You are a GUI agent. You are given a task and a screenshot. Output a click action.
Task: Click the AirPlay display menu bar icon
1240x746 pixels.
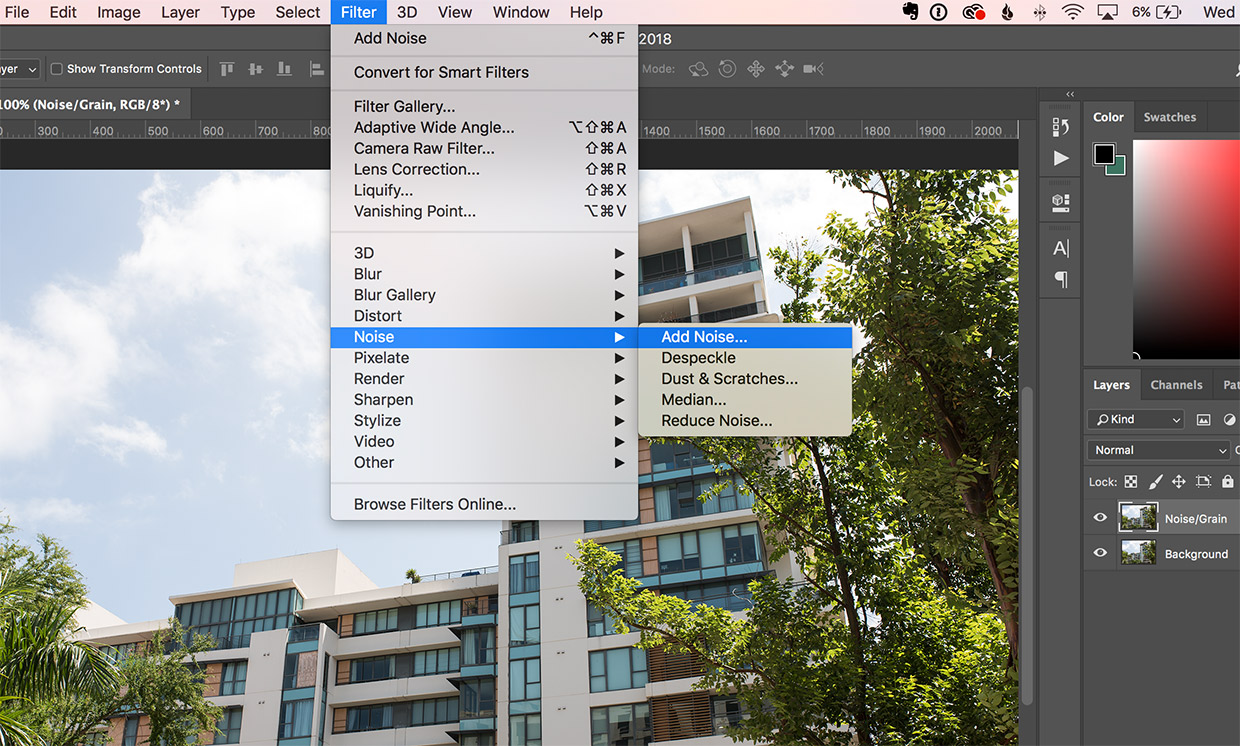click(1107, 12)
